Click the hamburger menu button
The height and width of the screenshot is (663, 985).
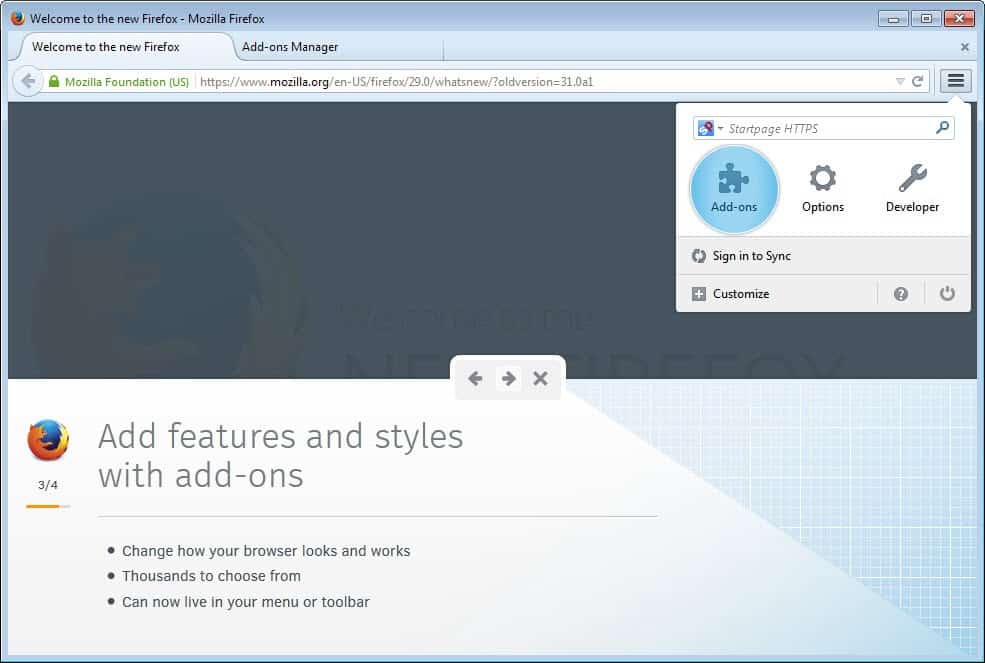[x=956, y=81]
